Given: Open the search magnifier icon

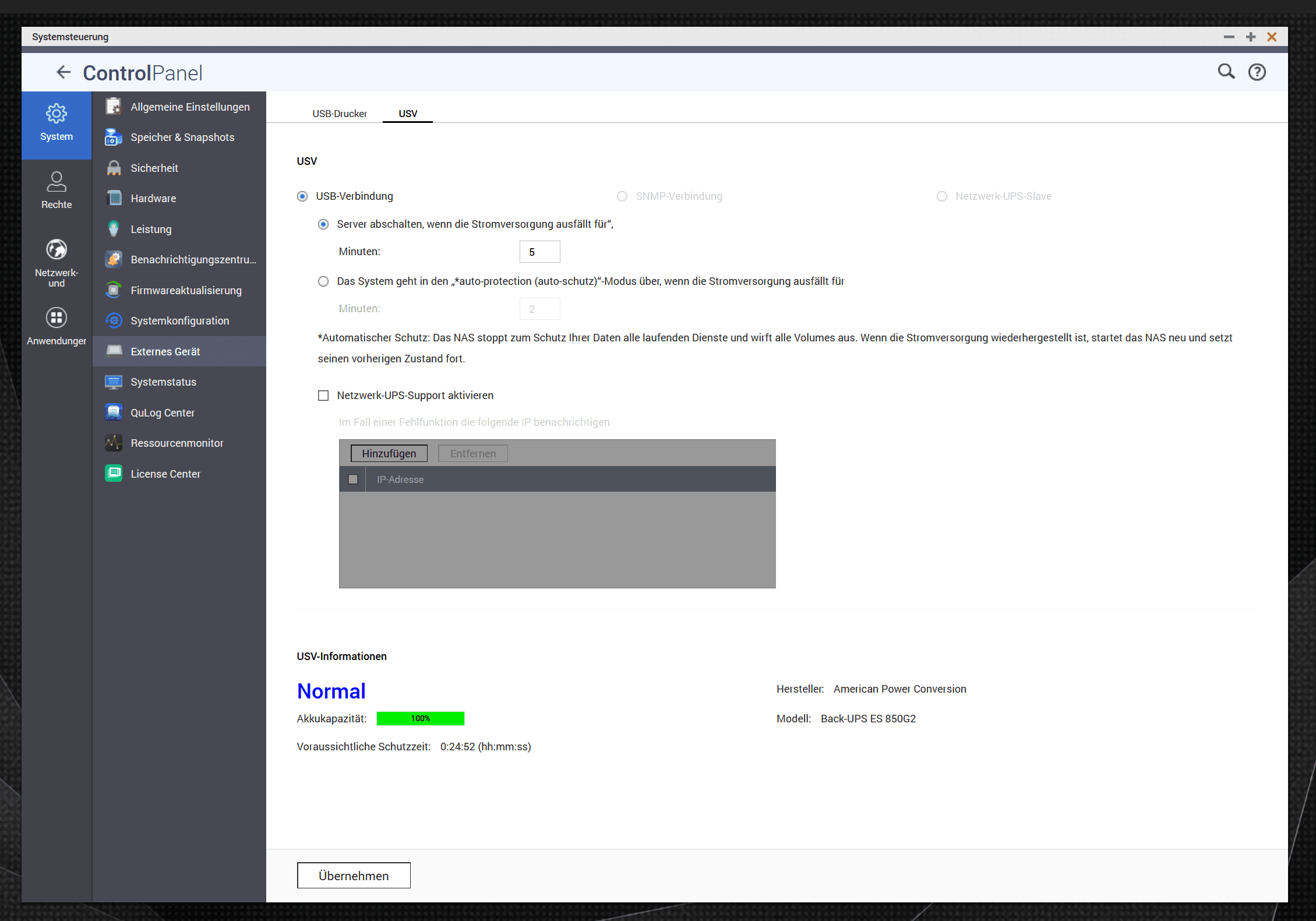Looking at the screenshot, I should pos(1226,72).
